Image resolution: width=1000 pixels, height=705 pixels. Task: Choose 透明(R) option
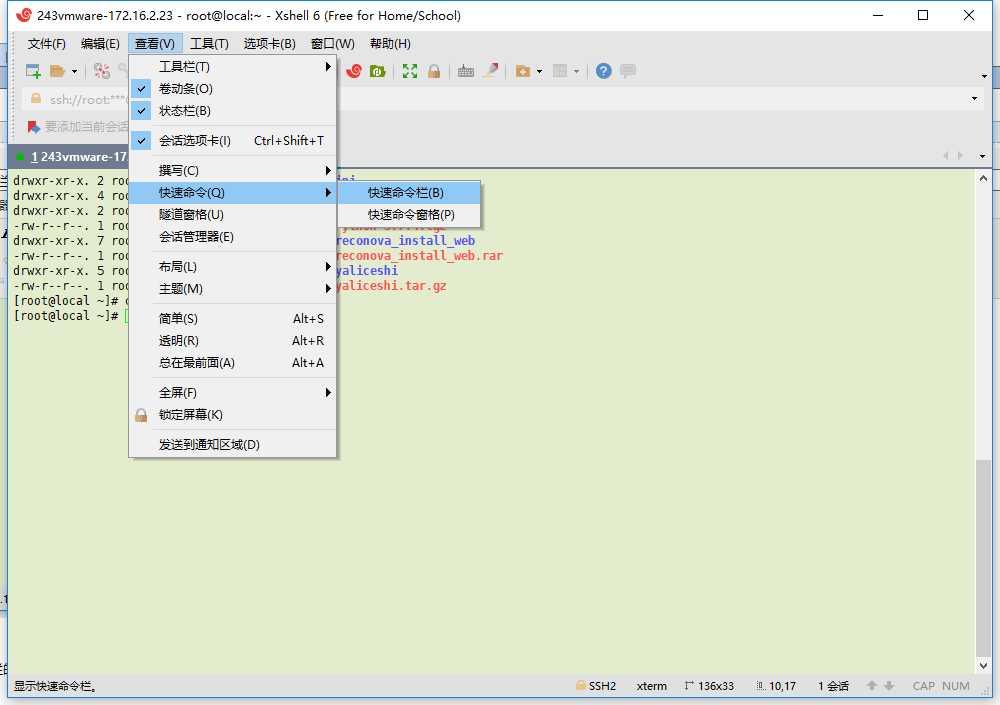pyautogui.click(x=233, y=341)
